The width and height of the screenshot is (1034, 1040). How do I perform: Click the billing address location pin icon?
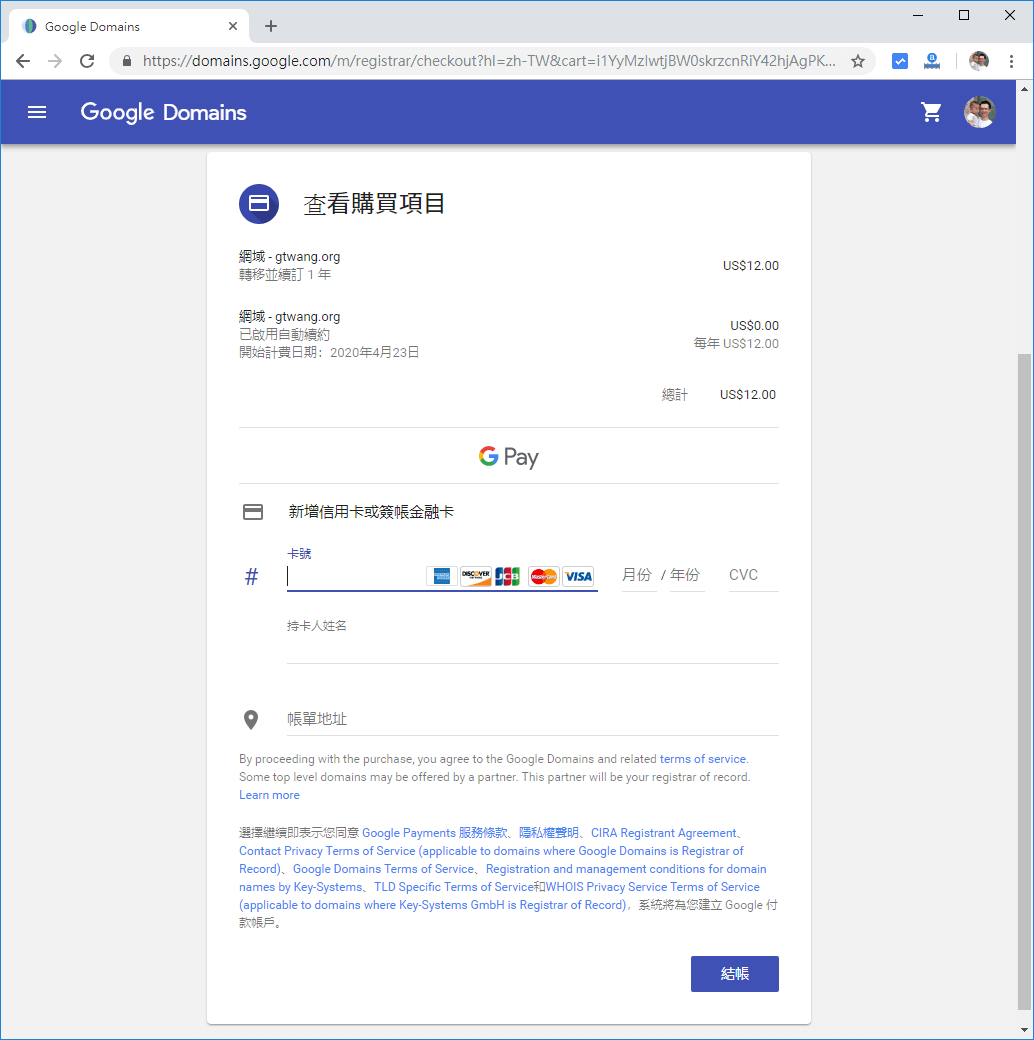[252, 719]
